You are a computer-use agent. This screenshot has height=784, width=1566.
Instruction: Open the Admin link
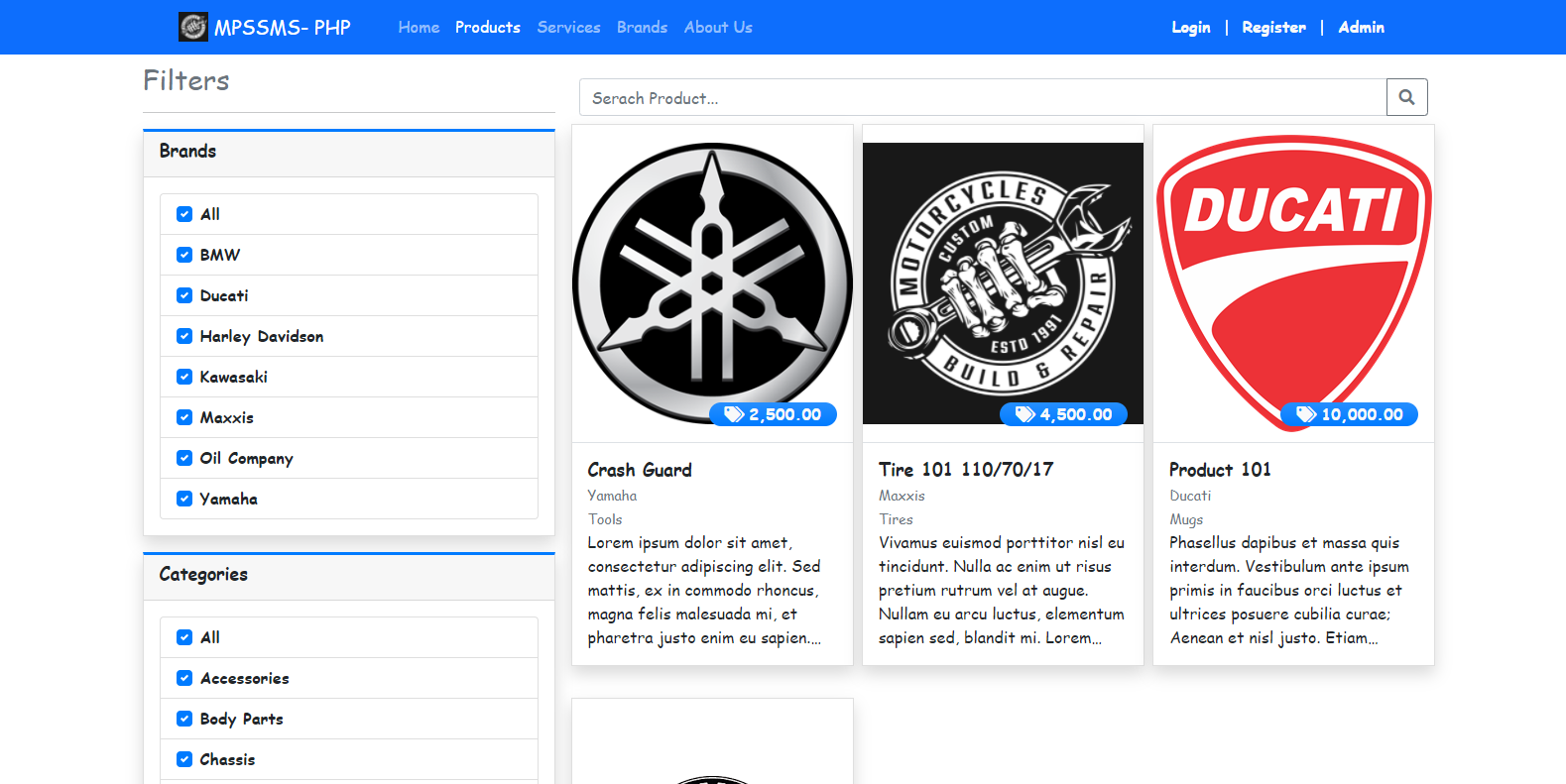click(x=1361, y=28)
